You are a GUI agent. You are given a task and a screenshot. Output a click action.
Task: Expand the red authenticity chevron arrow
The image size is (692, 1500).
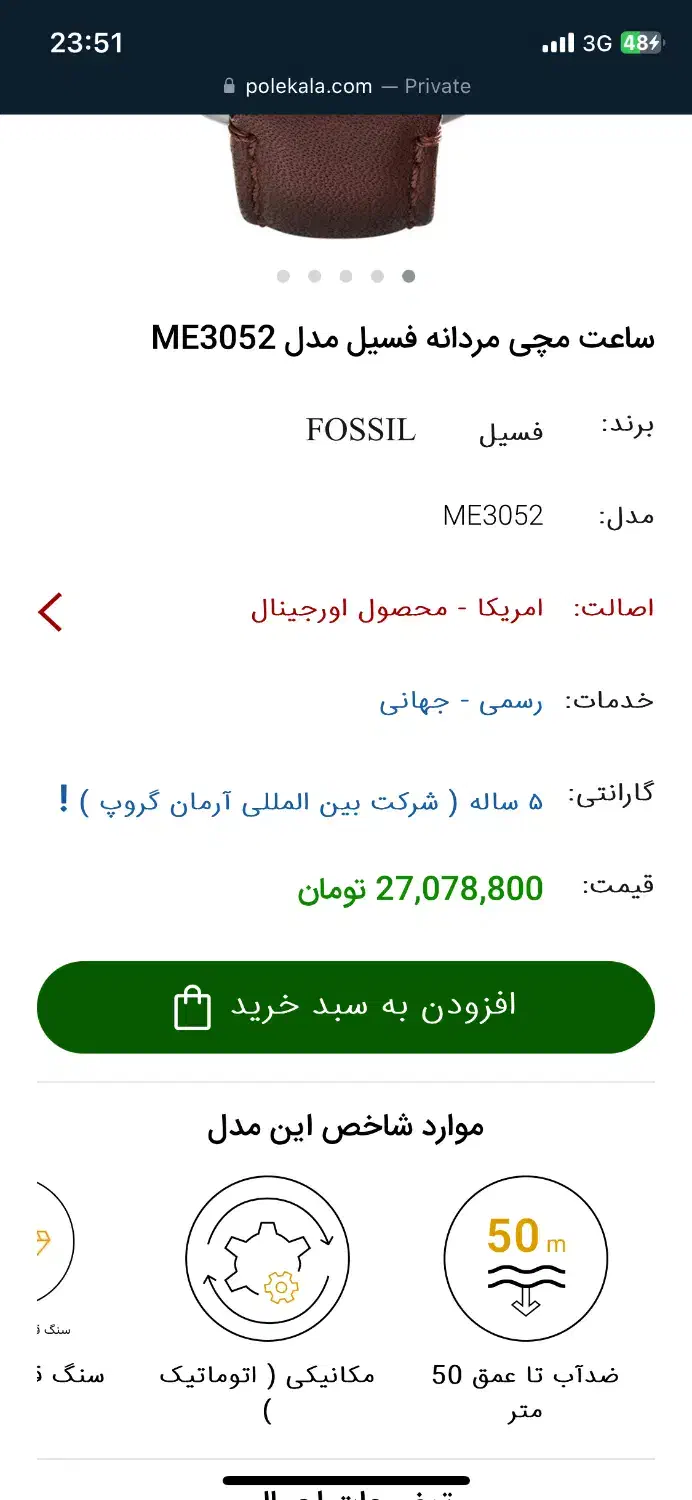50,611
